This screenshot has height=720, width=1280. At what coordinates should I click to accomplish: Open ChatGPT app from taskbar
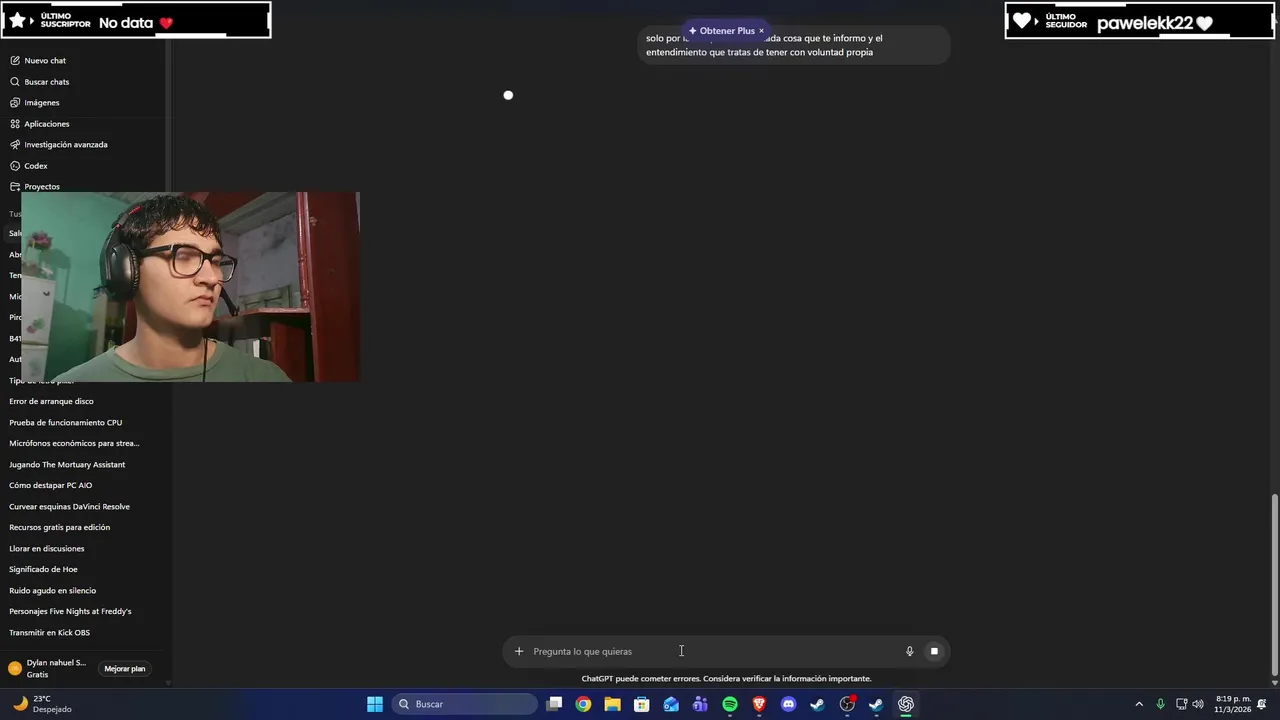coord(906,704)
